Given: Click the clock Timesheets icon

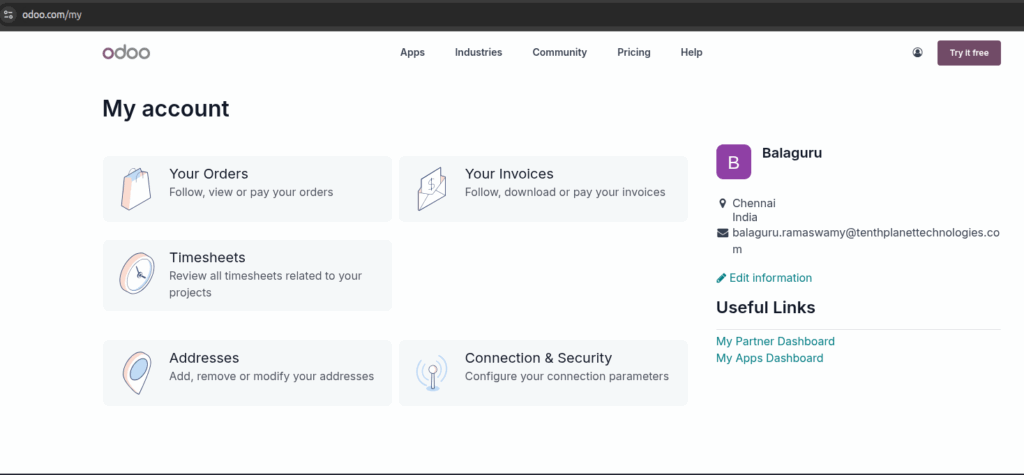Looking at the screenshot, I should click(136, 273).
